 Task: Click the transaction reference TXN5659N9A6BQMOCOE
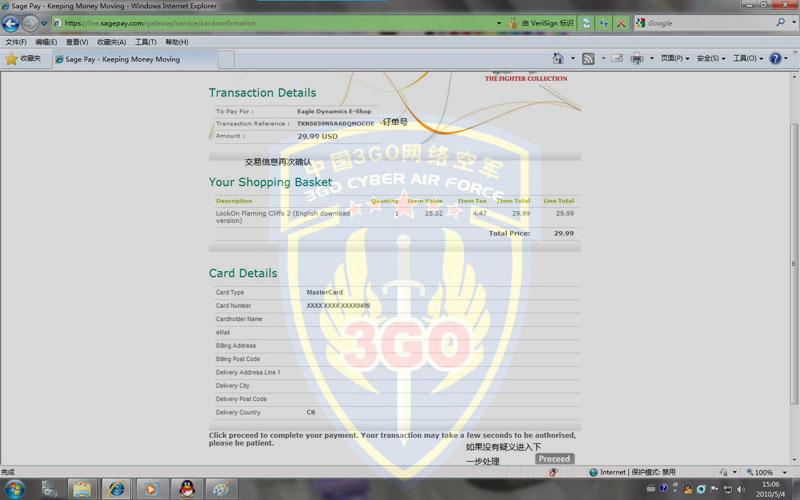335,123
